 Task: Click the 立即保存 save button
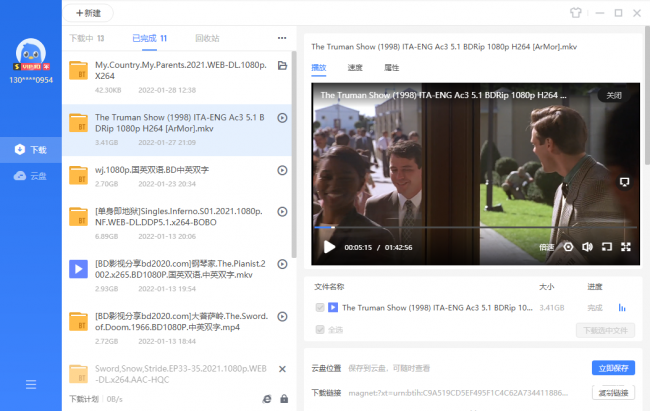(x=613, y=368)
